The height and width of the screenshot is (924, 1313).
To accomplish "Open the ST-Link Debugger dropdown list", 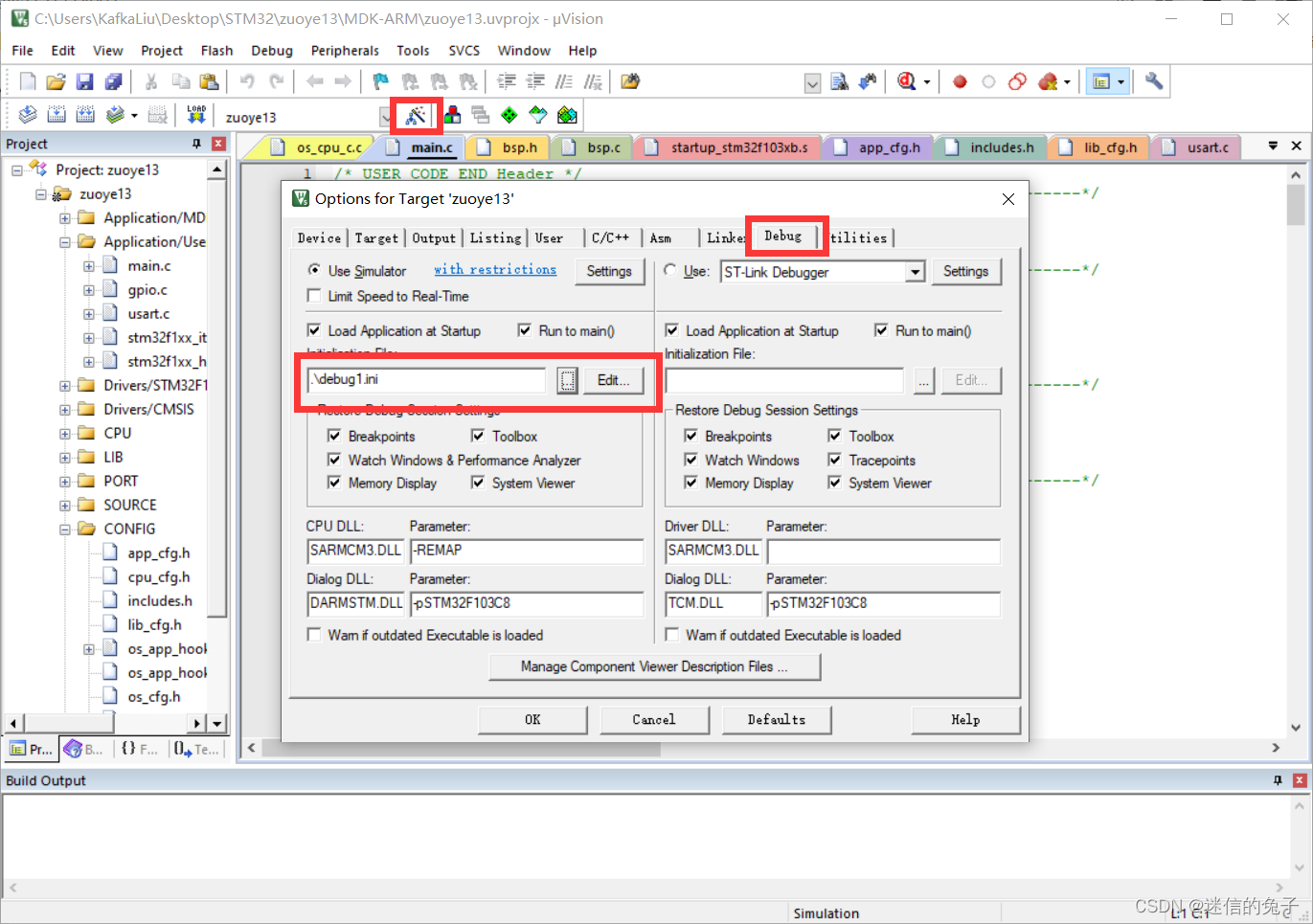I will click(x=916, y=272).
